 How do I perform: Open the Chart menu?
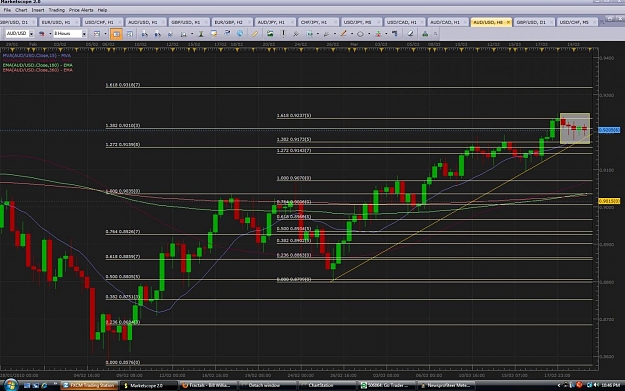pyautogui.click(x=21, y=10)
